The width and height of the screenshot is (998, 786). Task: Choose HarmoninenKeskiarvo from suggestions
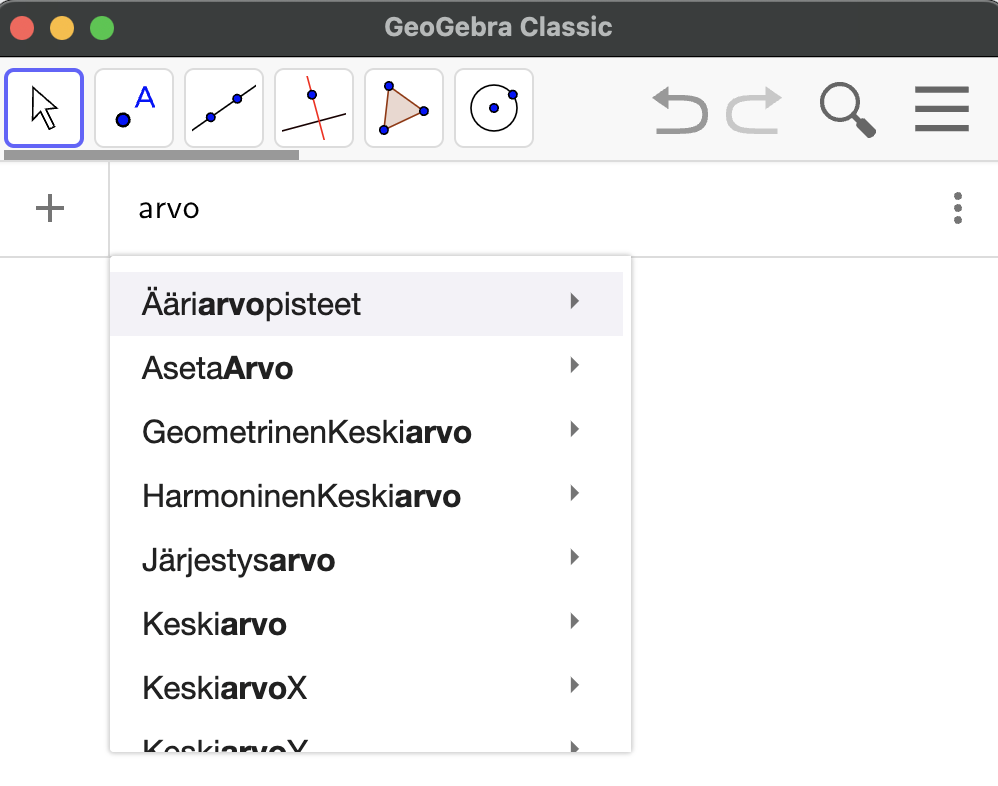tap(302, 496)
